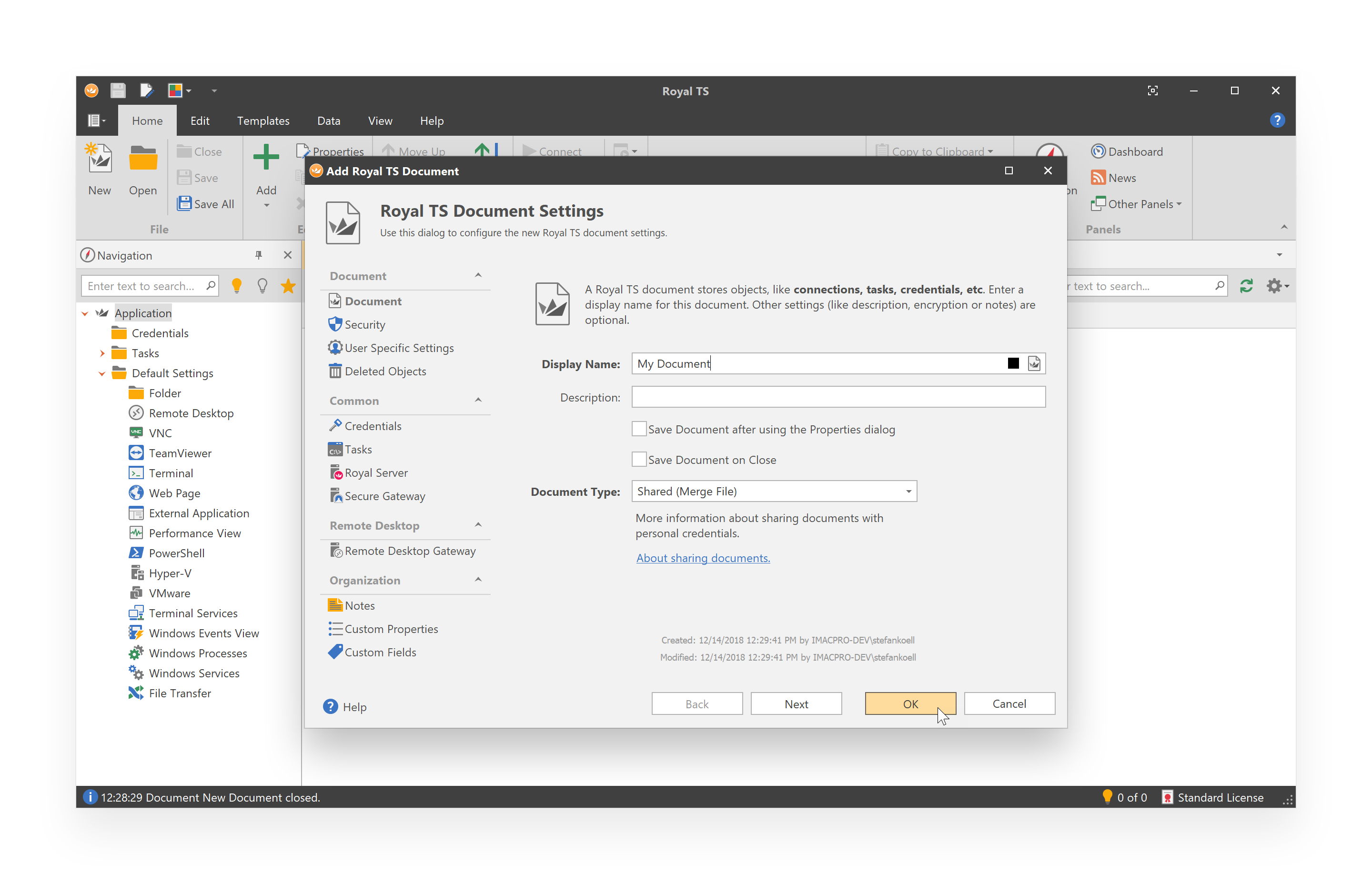Collapse the Application tree node
This screenshot has height=884, width=1372.
[x=85, y=313]
